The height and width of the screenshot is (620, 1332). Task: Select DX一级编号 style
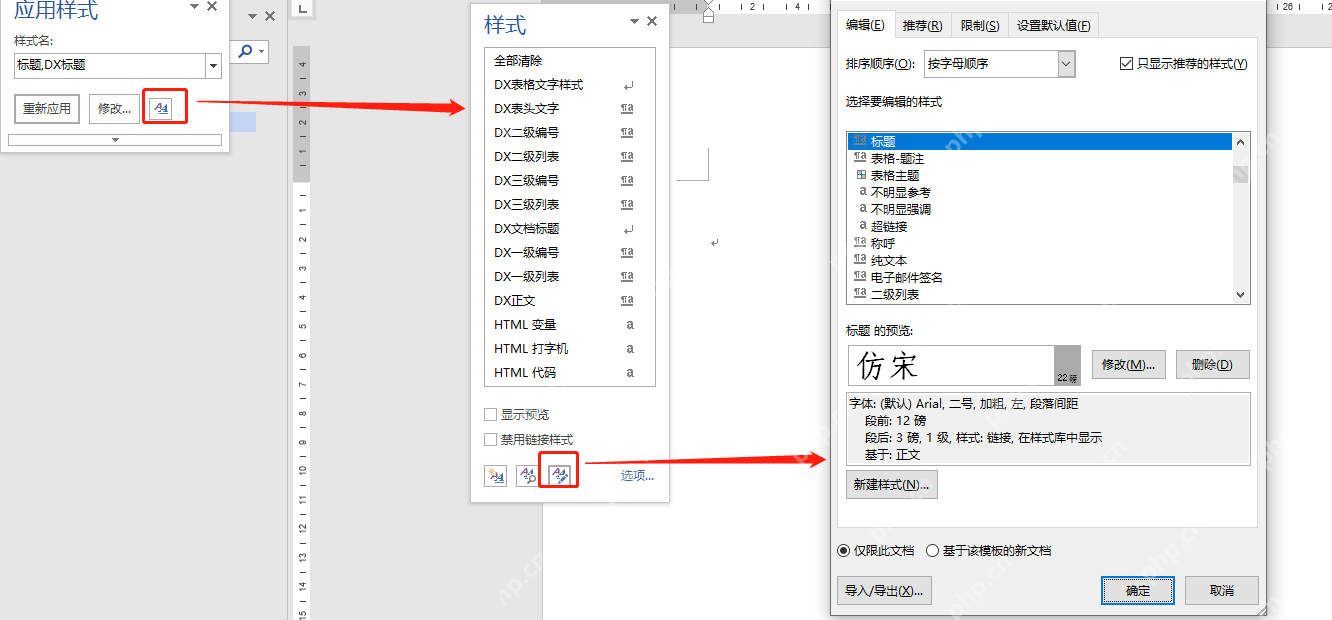569,253
